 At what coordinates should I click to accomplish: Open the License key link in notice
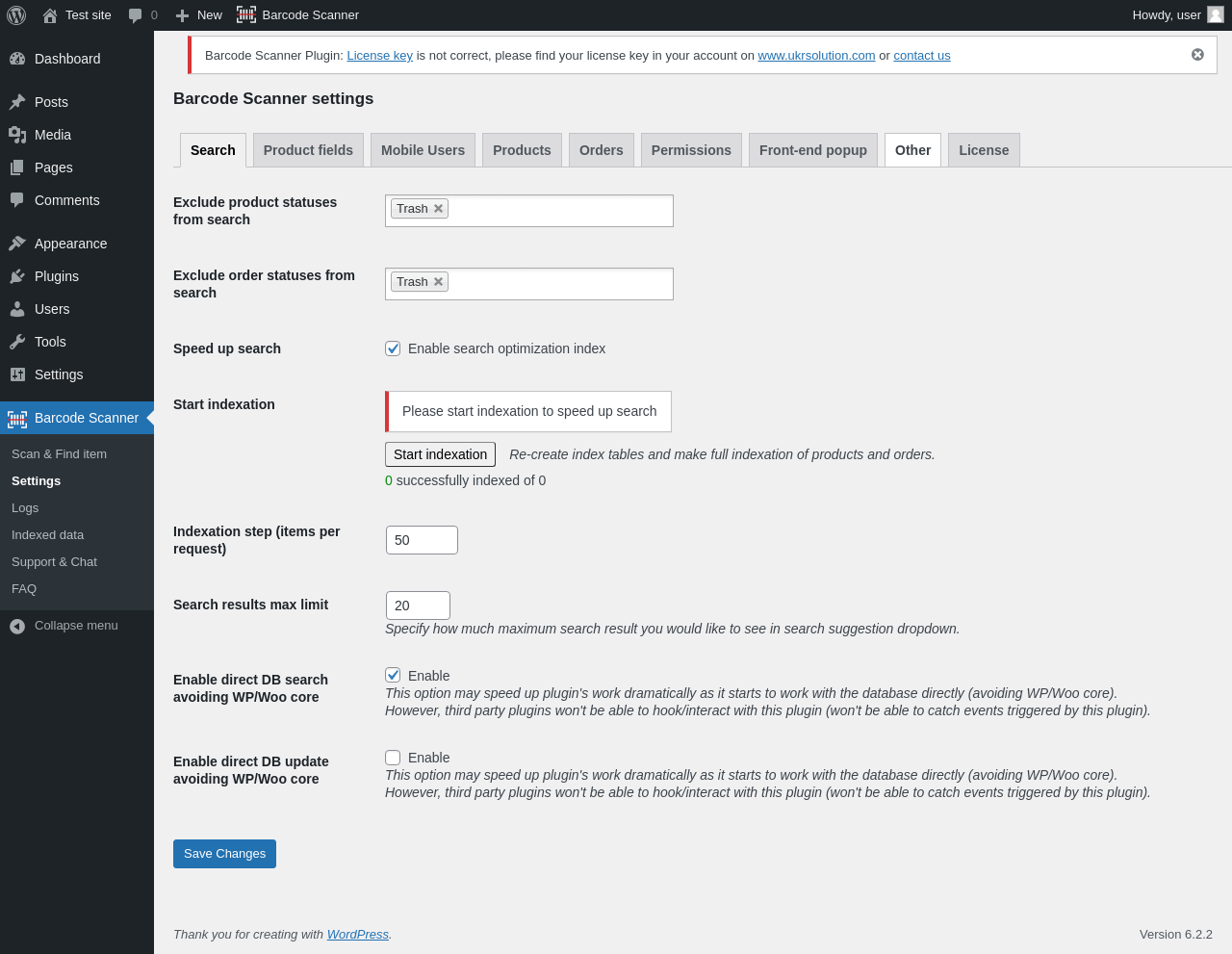point(379,56)
